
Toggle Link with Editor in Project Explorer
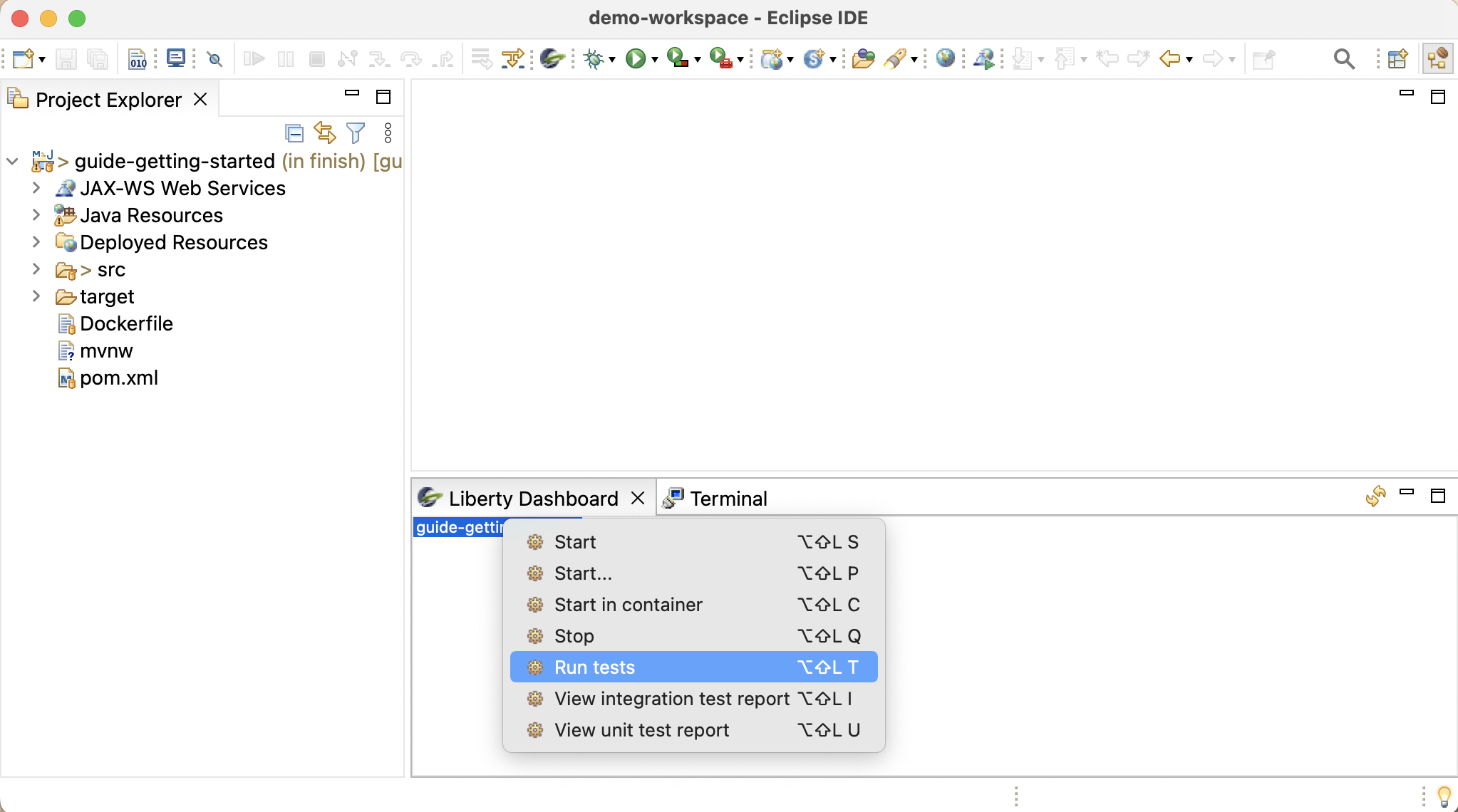[325, 133]
